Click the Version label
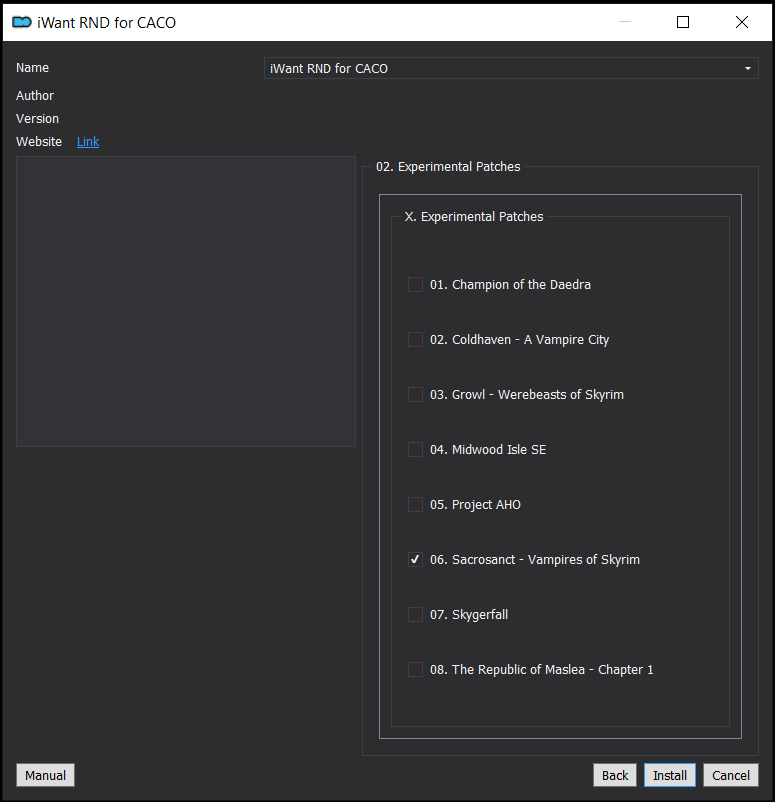The height and width of the screenshot is (802, 775). [37, 119]
